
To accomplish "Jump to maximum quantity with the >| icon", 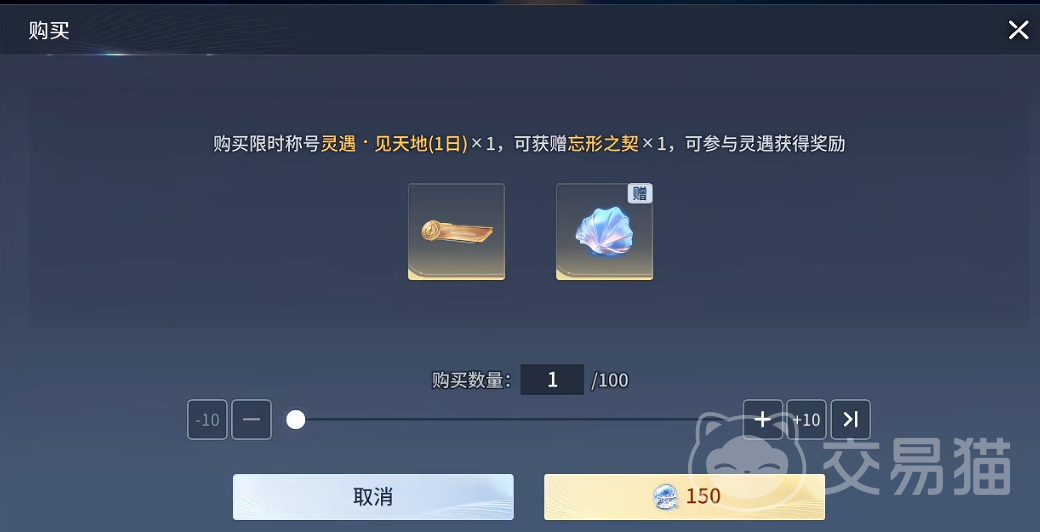I will 850,419.
